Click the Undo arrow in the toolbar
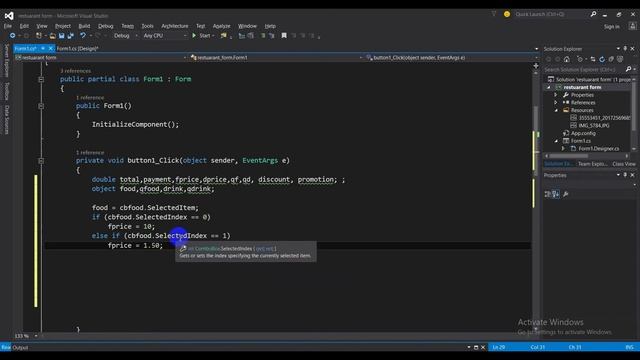The width and height of the screenshot is (640, 360). click(x=83, y=36)
